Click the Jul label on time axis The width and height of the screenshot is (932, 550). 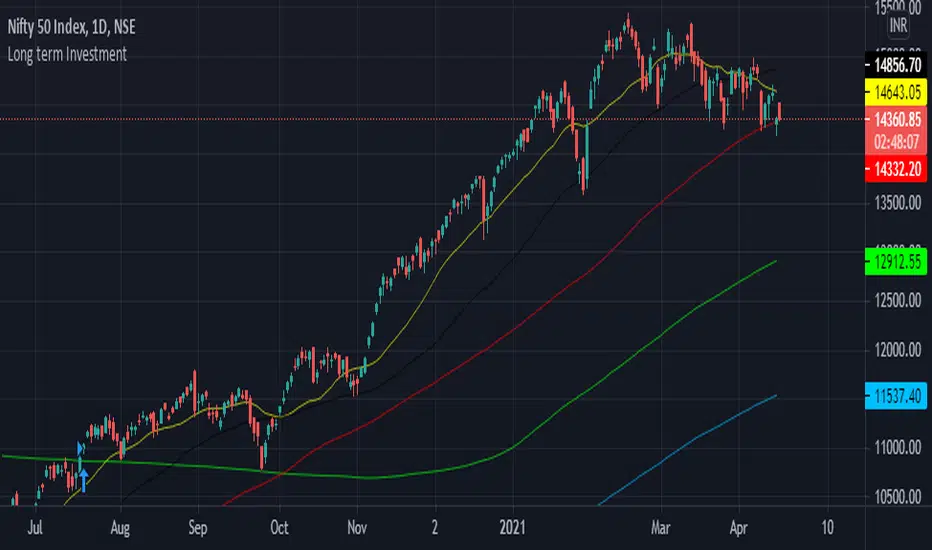tap(35, 527)
